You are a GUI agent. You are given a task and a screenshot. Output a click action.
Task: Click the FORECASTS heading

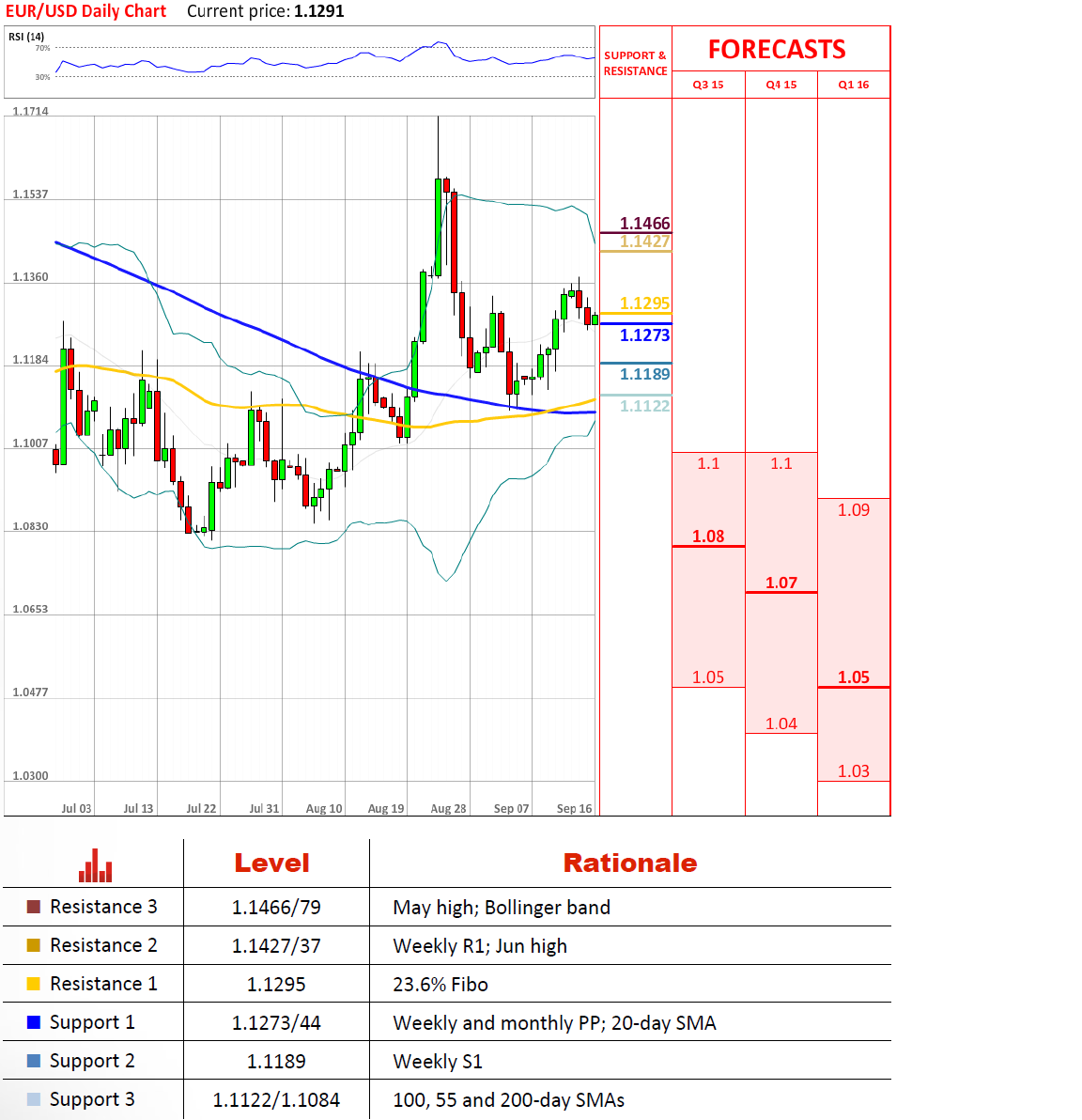777,49
